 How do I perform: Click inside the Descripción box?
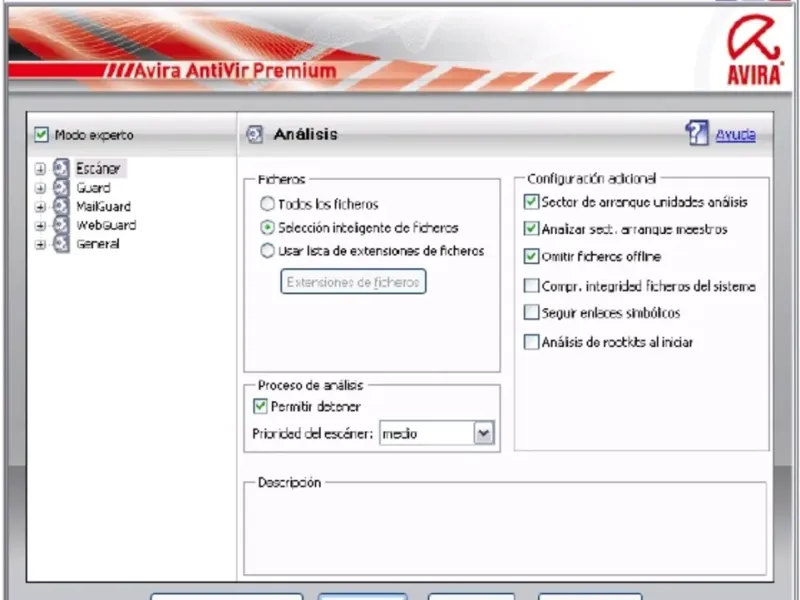point(505,531)
